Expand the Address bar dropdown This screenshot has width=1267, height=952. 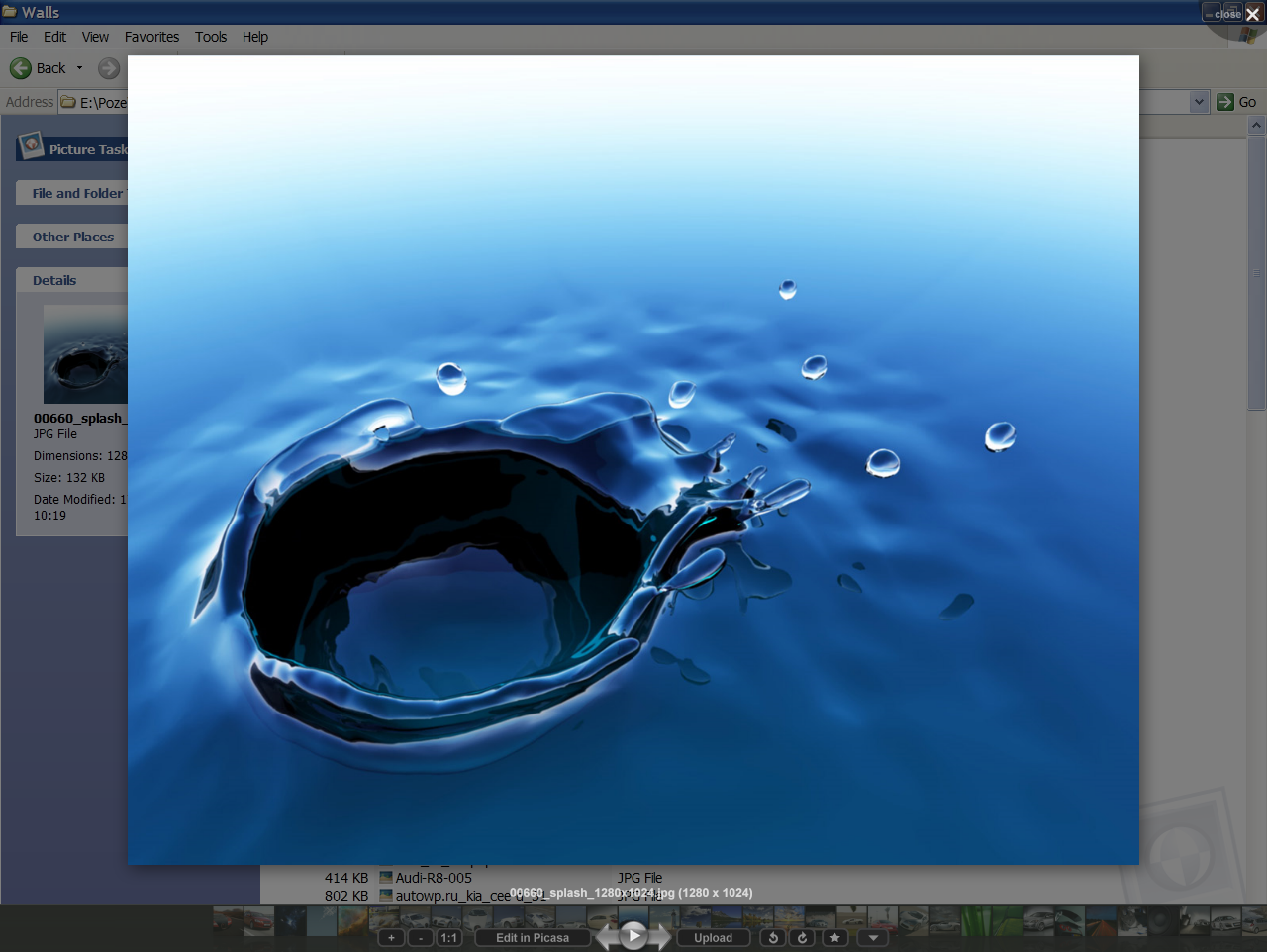1199,102
